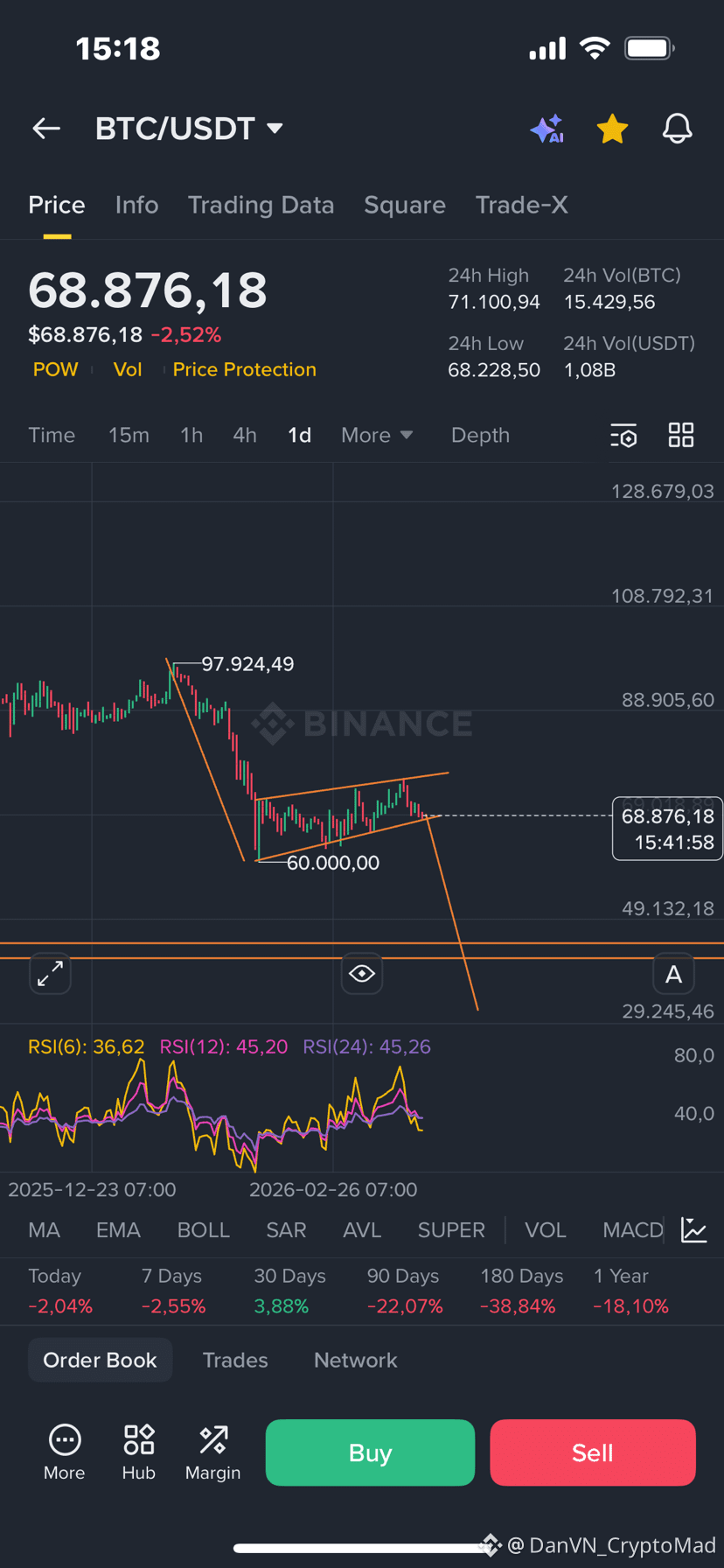This screenshot has width=724, height=1568.
Task: Open the indicator settings chart icon
Action: [694, 1230]
